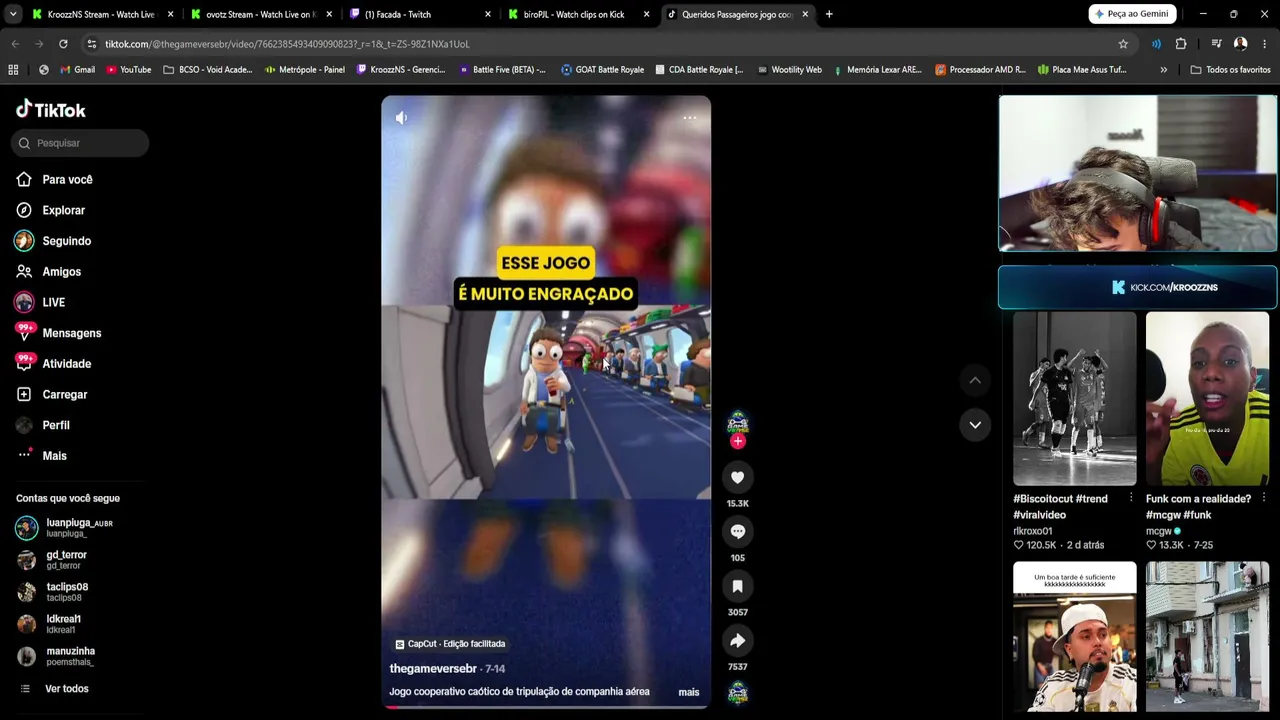Open the spinning sound disc icon
Viewport: 1280px width, 720px height.
[737, 692]
